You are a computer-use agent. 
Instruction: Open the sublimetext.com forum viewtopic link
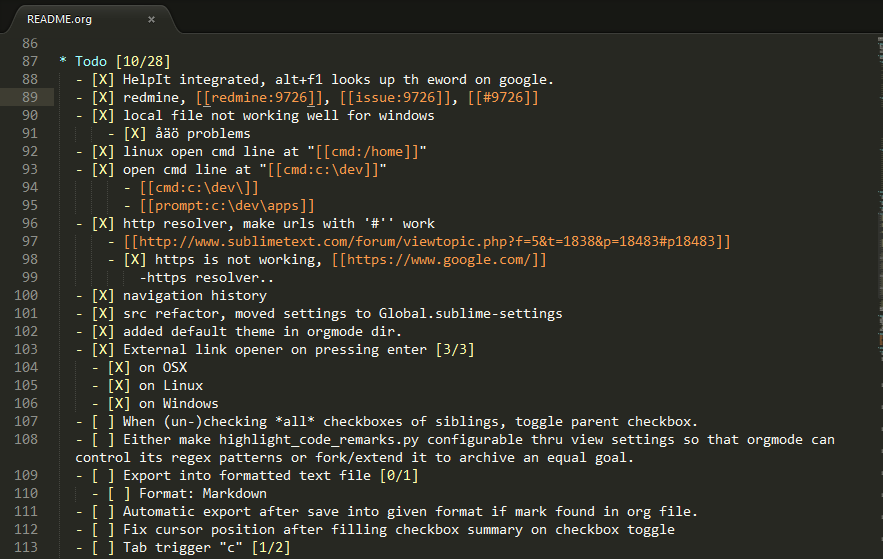[427, 242]
